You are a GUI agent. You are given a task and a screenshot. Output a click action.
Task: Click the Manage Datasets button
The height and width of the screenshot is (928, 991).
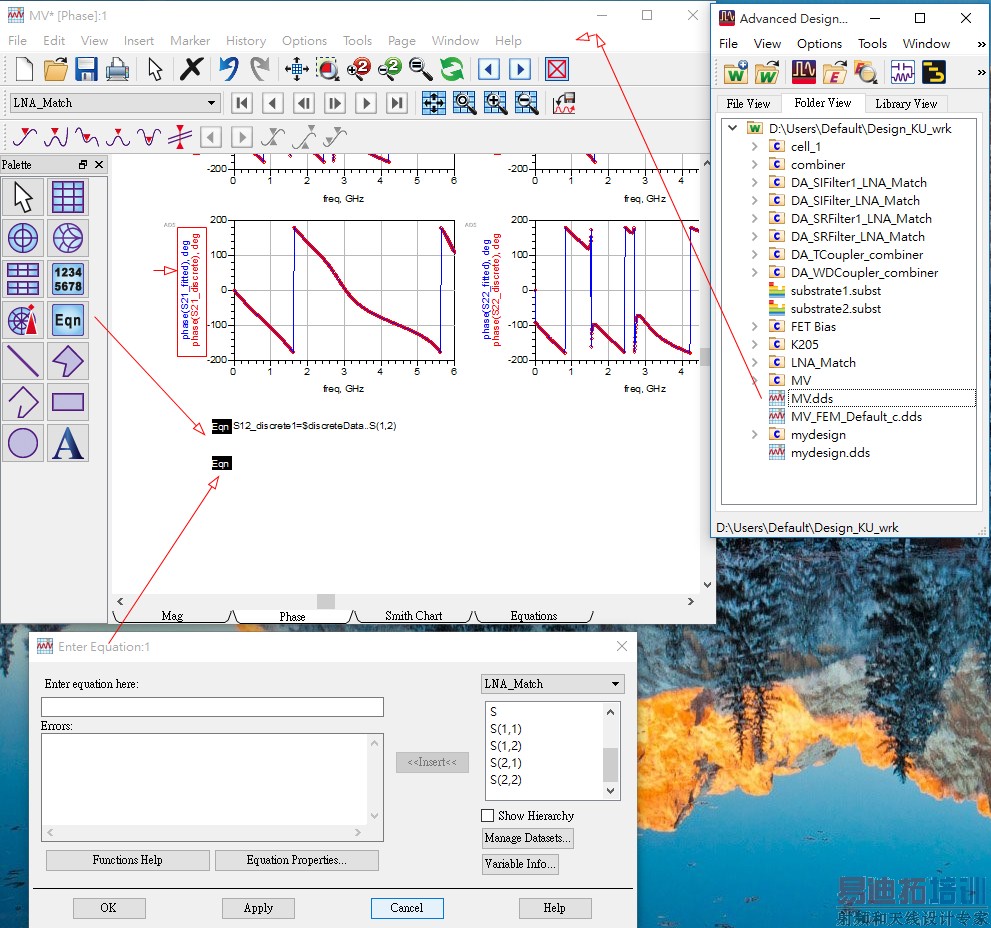pos(527,838)
